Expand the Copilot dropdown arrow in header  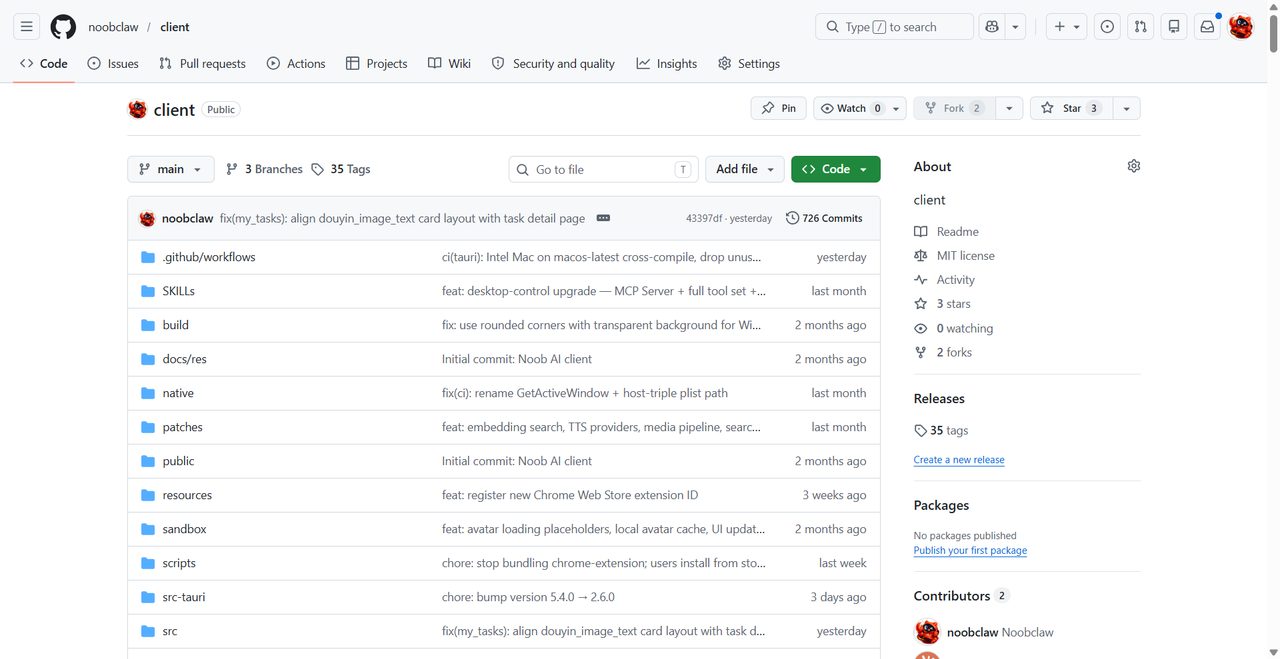(1016, 27)
